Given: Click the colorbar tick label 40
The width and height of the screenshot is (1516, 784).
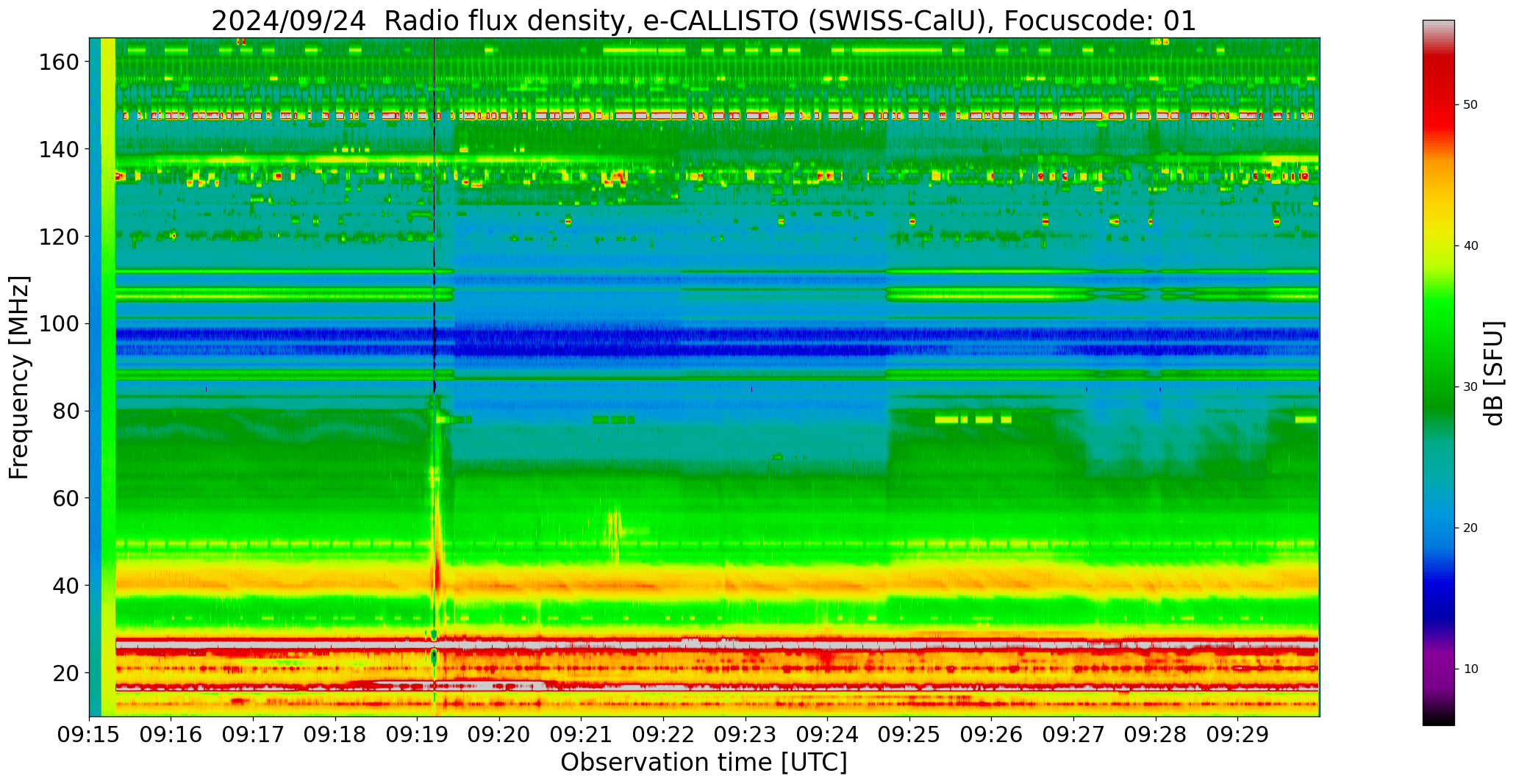Looking at the screenshot, I should [1470, 245].
